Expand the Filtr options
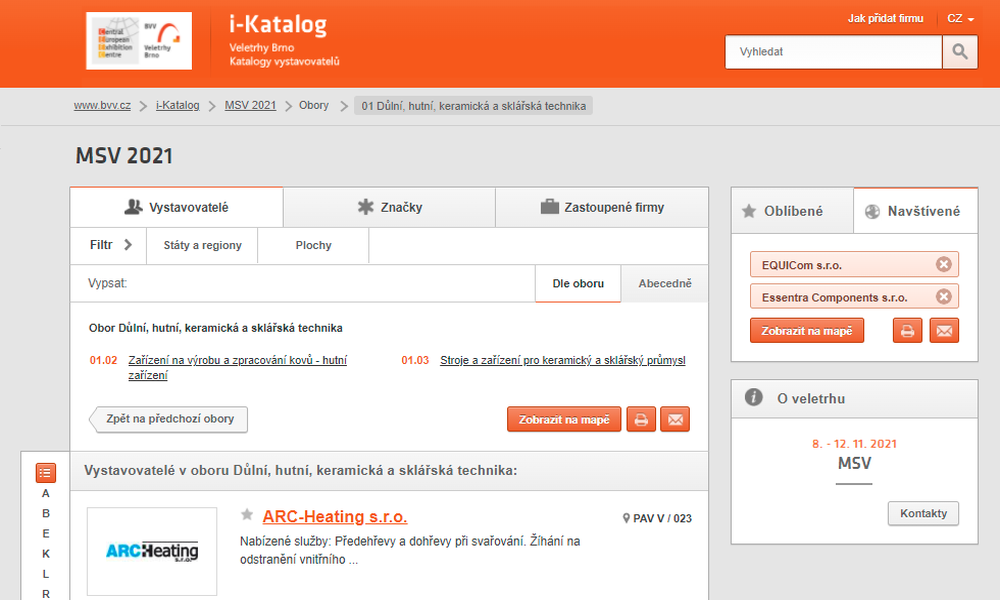1000x600 pixels. [x=110, y=245]
